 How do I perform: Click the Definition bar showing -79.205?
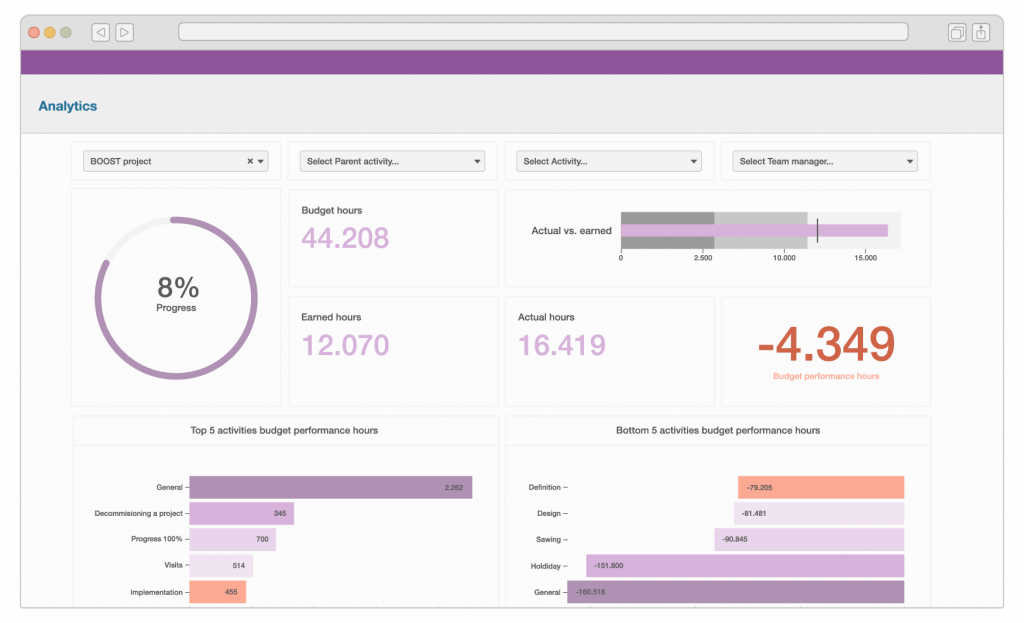pos(820,487)
